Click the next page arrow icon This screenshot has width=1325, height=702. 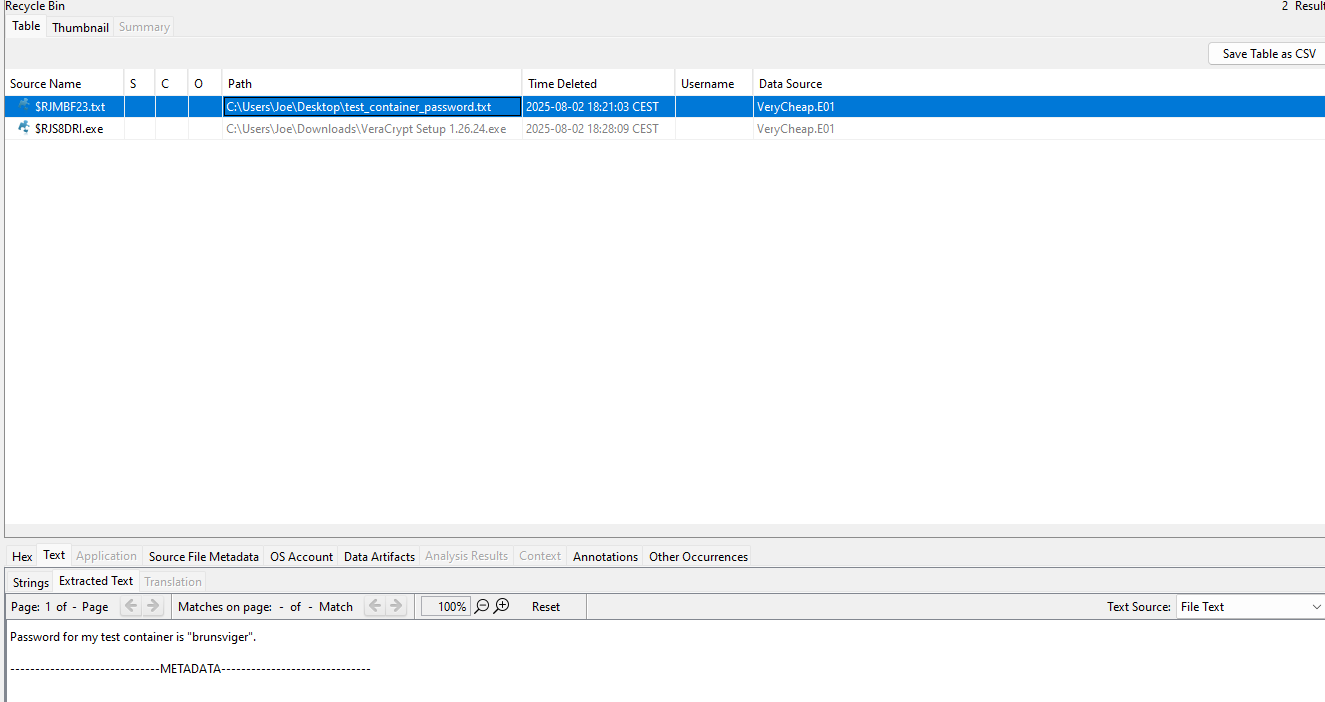[150, 605]
